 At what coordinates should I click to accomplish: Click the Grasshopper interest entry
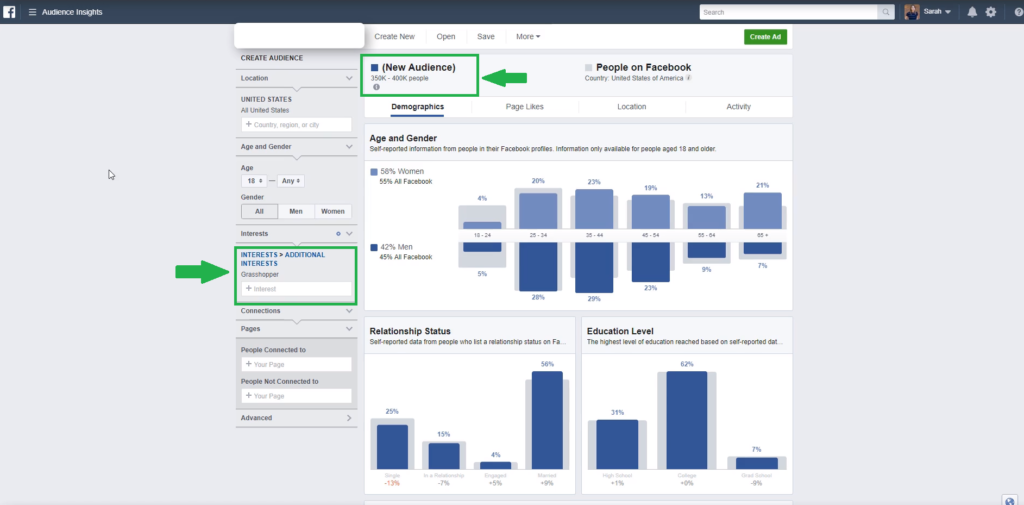click(260, 274)
